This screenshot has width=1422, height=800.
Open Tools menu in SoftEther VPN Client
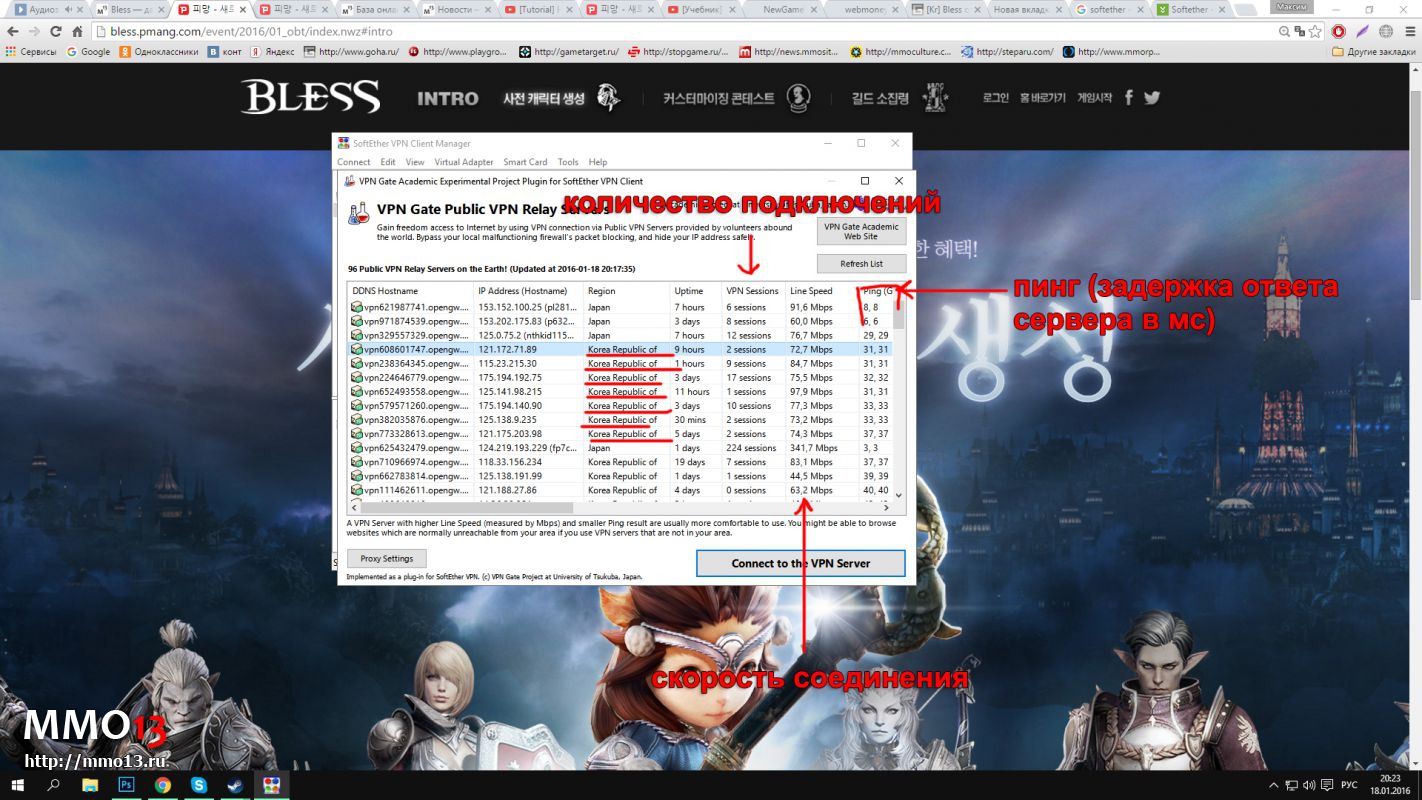568,162
